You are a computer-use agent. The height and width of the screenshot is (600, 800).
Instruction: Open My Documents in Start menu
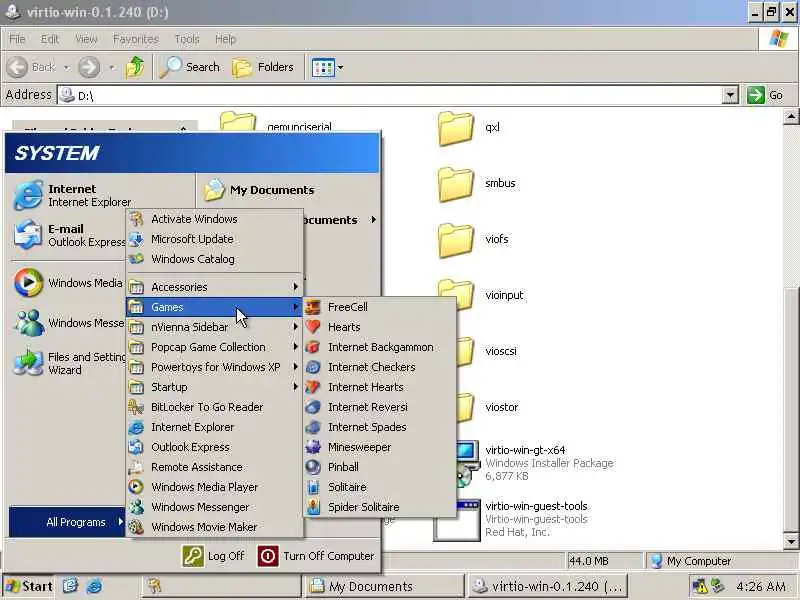[x=259, y=190]
